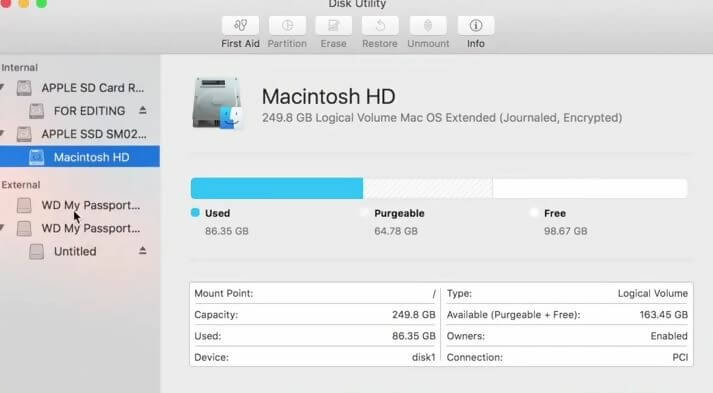Click the Used 86.35 GB table cell
The image size is (713, 393).
315,336
